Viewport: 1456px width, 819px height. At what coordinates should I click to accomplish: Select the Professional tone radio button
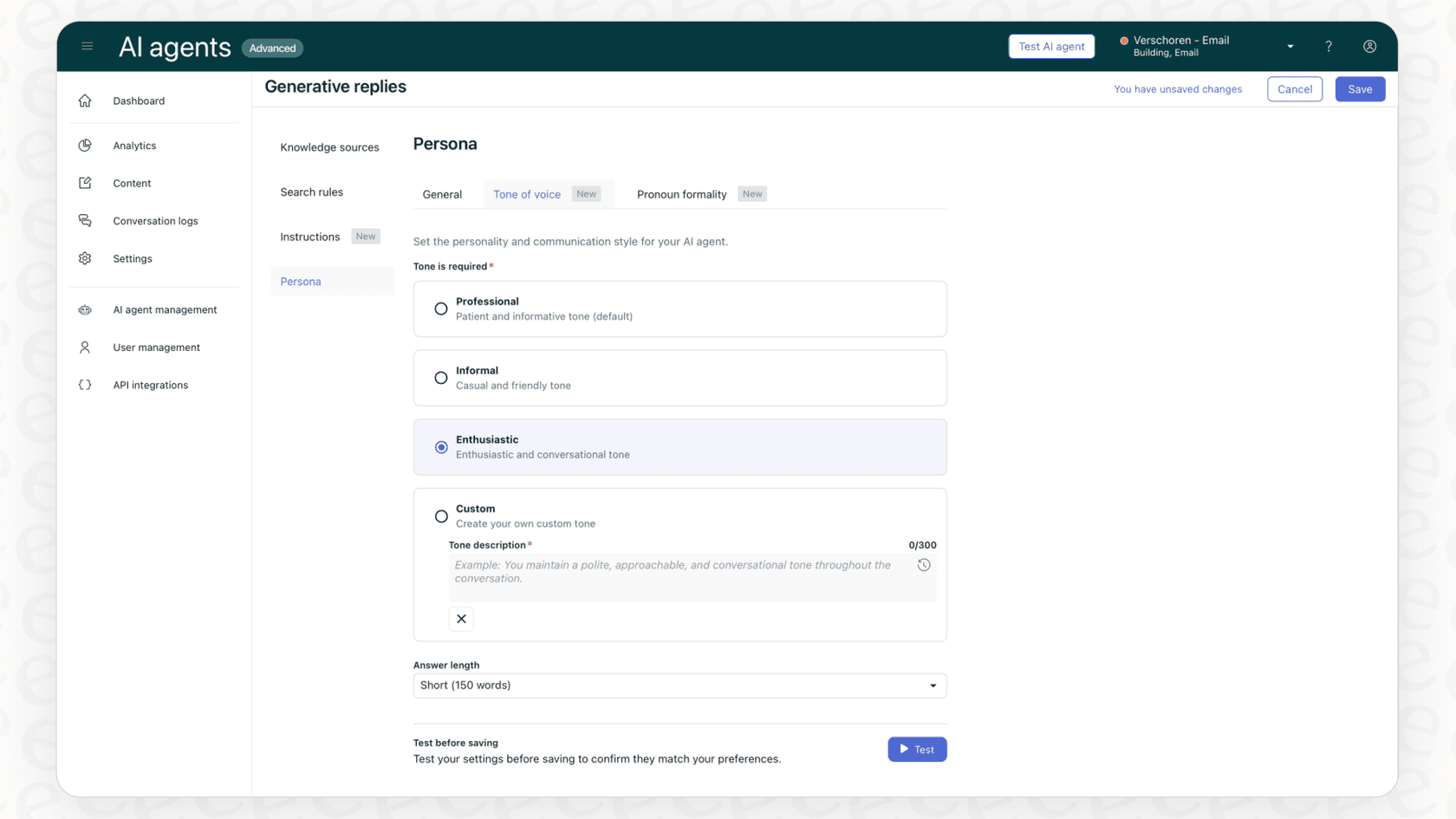(441, 309)
